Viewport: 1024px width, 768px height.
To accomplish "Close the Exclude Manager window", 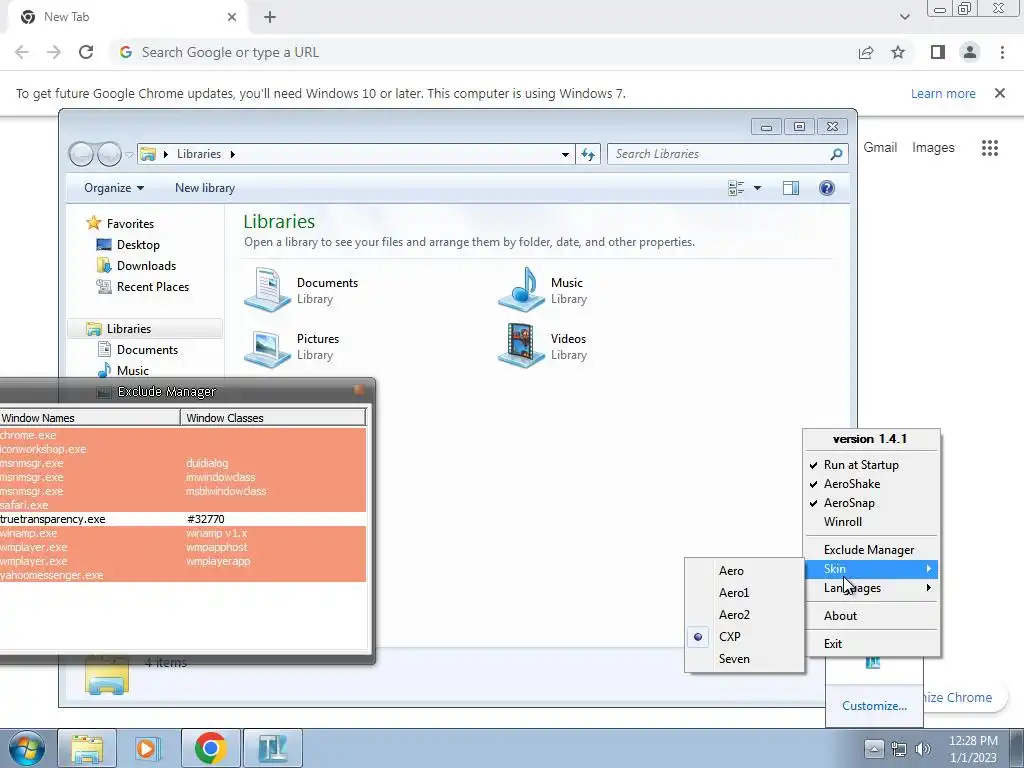I will click(x=359, y=390).
